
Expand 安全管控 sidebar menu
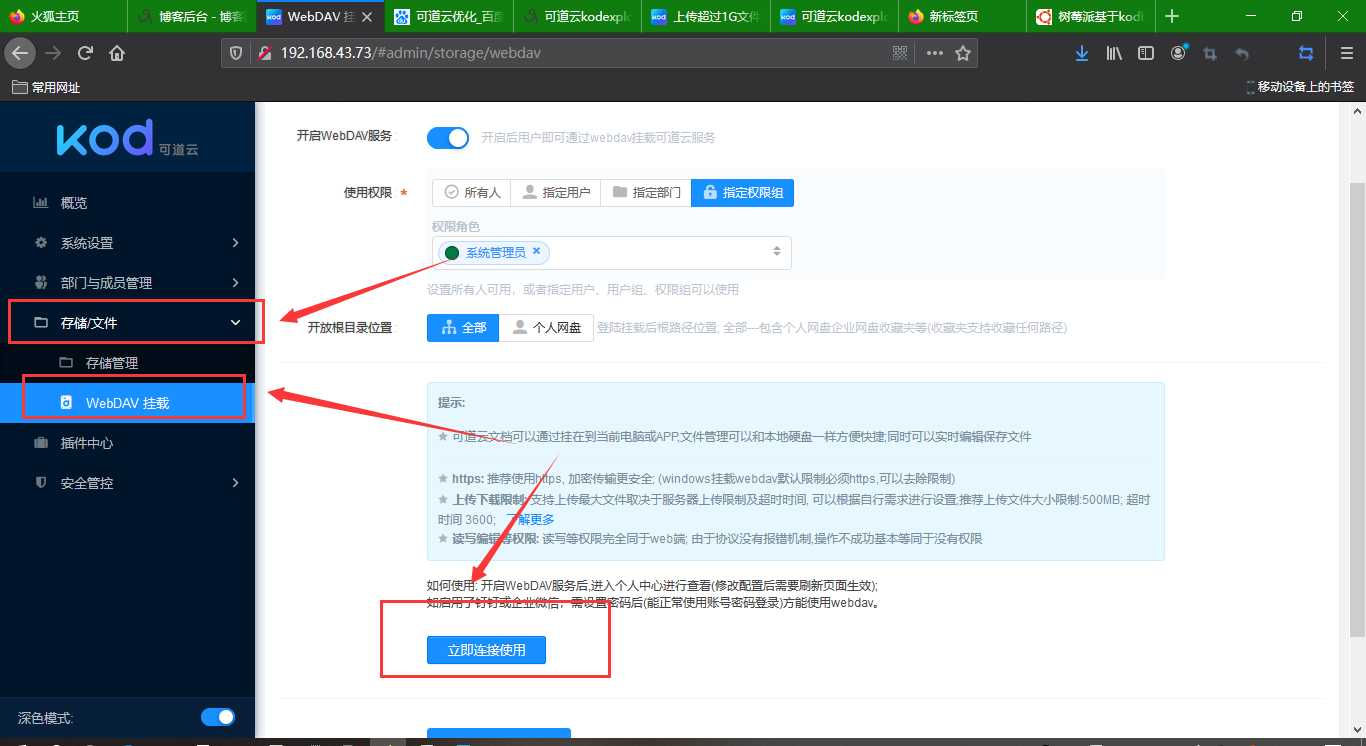click(127, 483)
